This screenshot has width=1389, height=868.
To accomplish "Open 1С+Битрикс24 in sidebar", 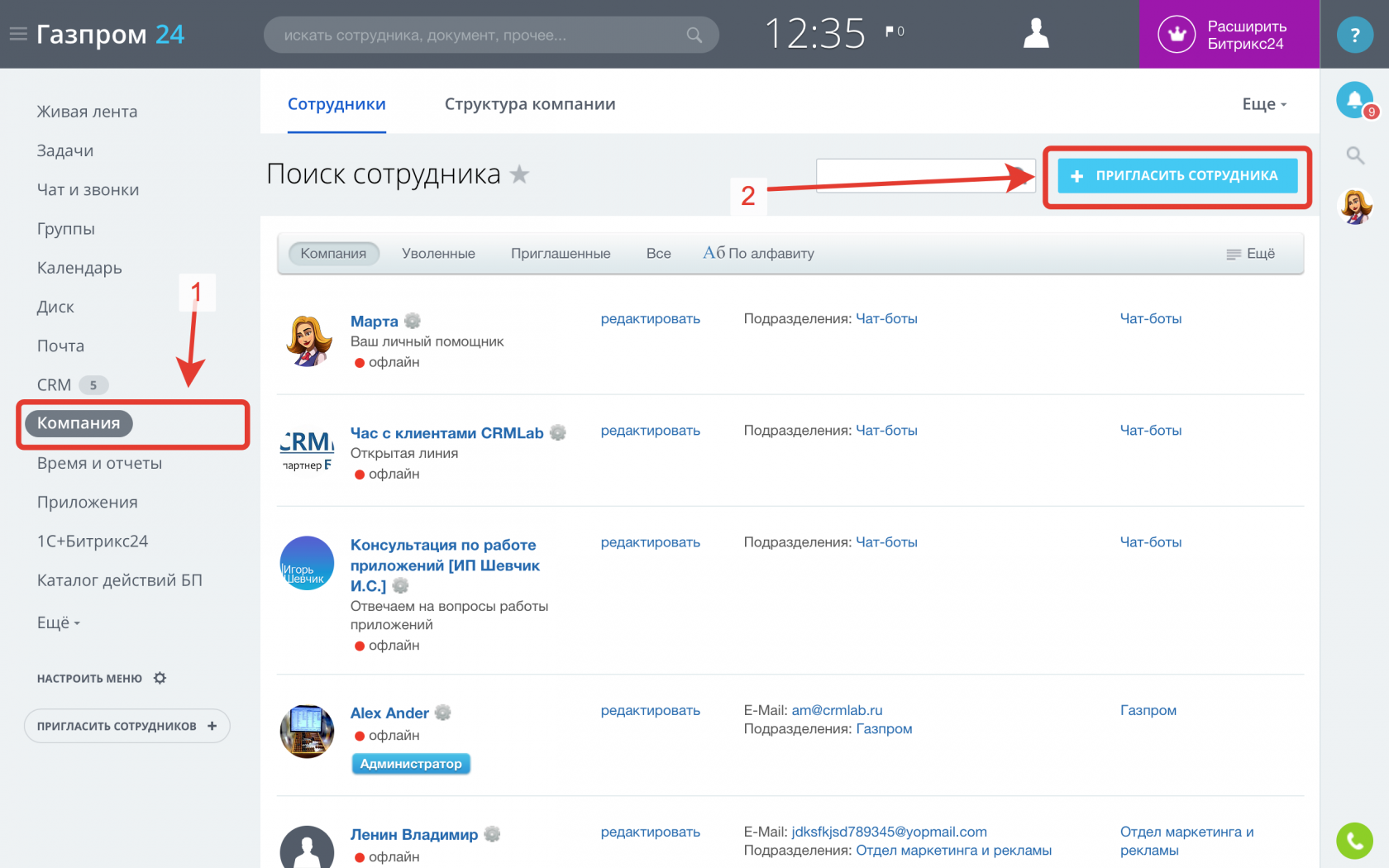I will point(93,541).
